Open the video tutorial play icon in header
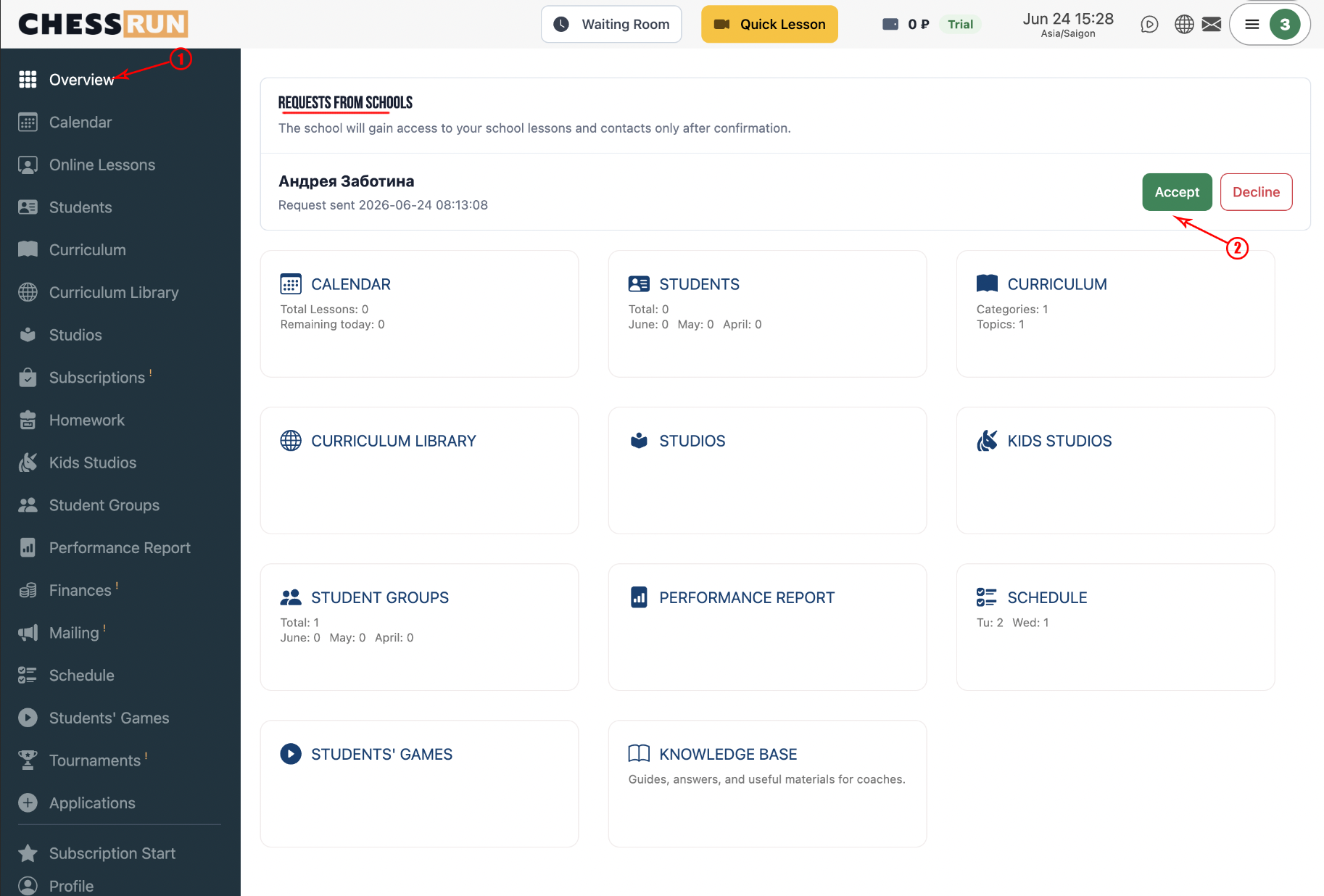1324x896 pixels. pyautogui.click(x=1149, y=25)
